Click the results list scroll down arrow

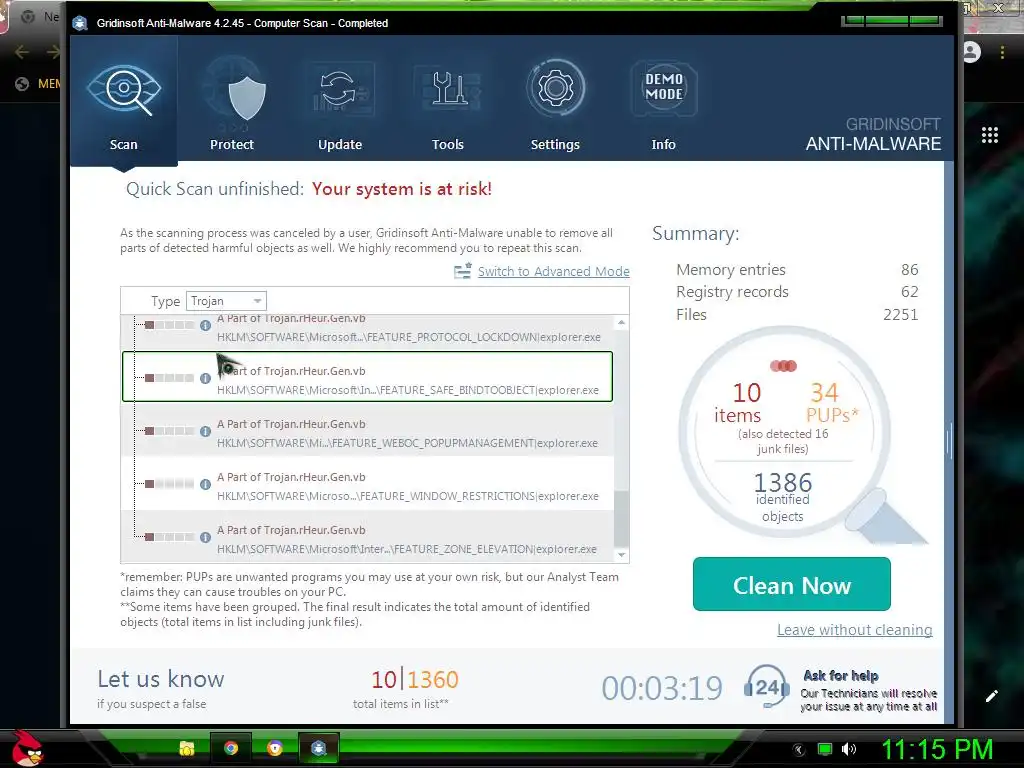click(621, 554)
